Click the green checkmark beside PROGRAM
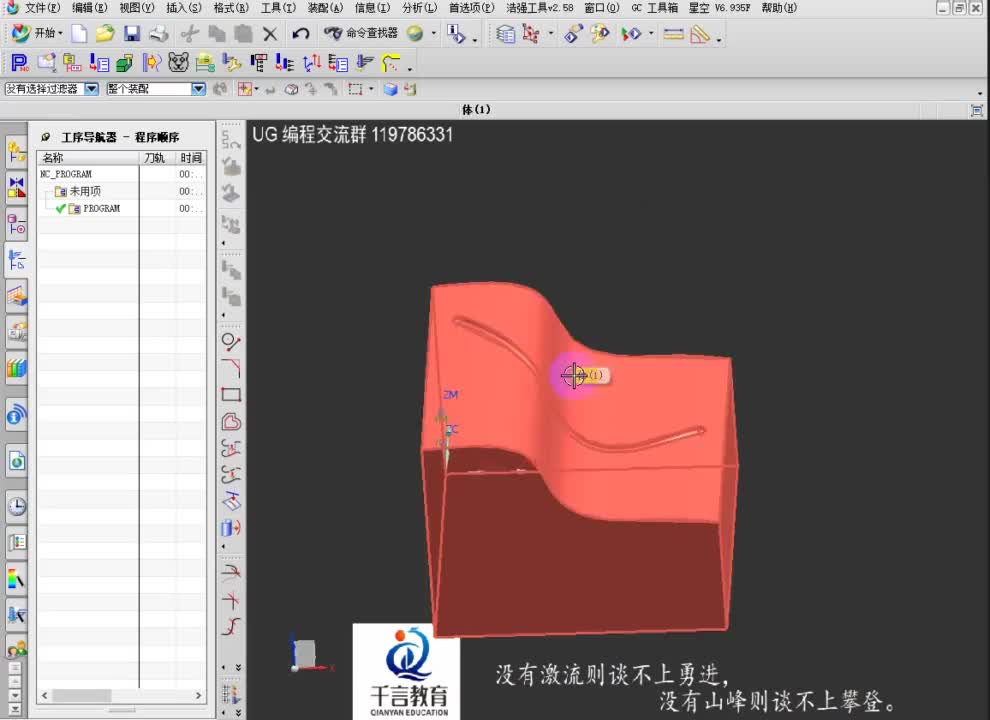The height and width of the screenshot is (720, 990). (x=61, y=208)
